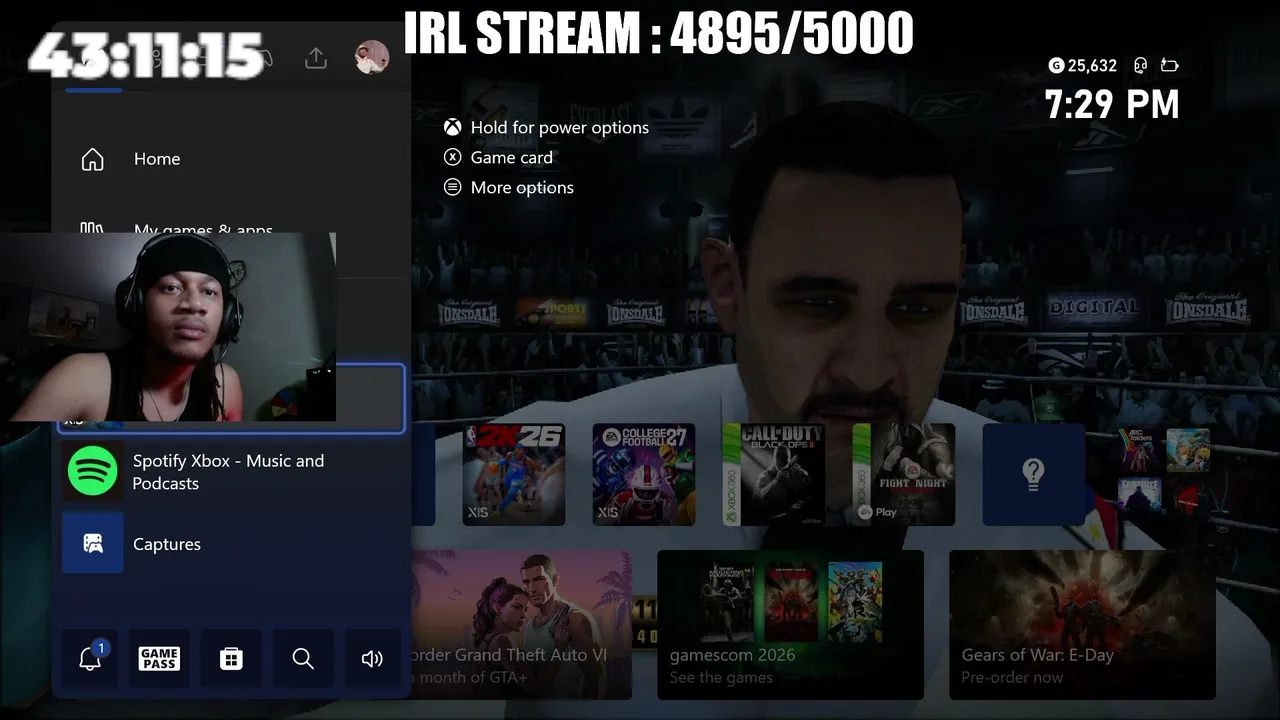Open the Grand Theft Auto VI pre-order card
Viewport: 1280px width, 720px height.
522,625
